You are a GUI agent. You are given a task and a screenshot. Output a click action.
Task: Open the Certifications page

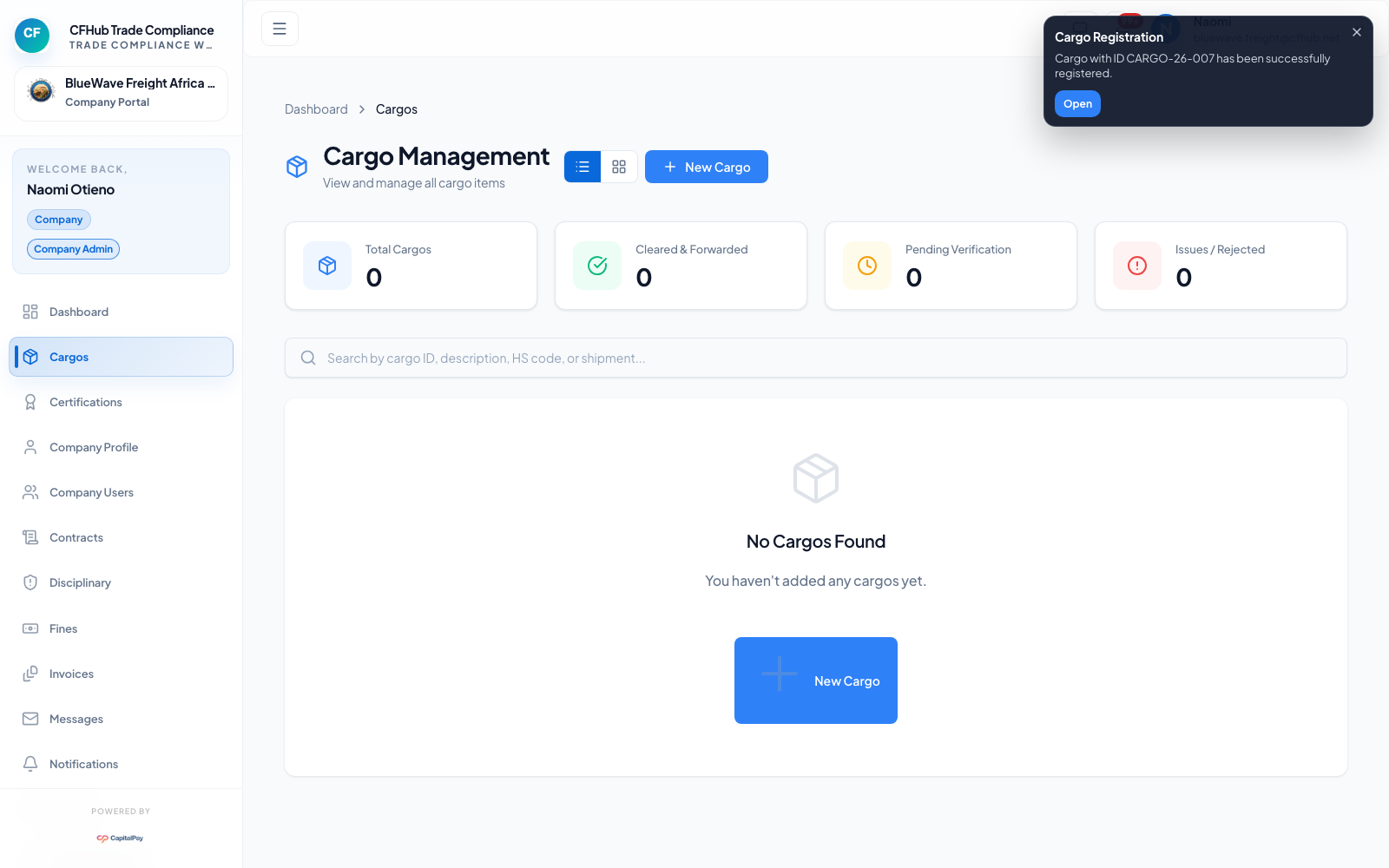click(x=85, y=402)
